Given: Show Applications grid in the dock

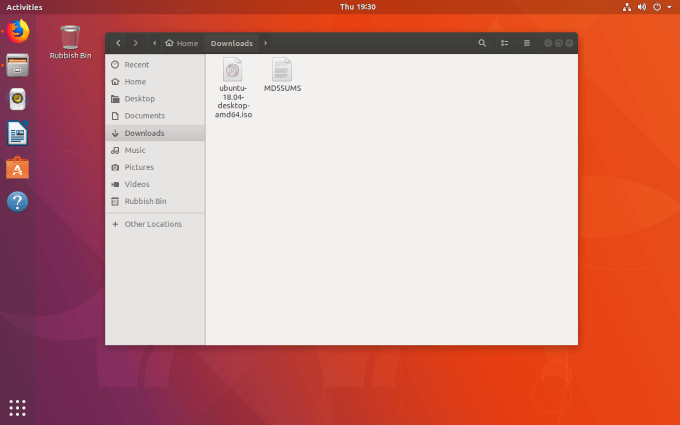Looking at the screenshot, I should point(18,408).
